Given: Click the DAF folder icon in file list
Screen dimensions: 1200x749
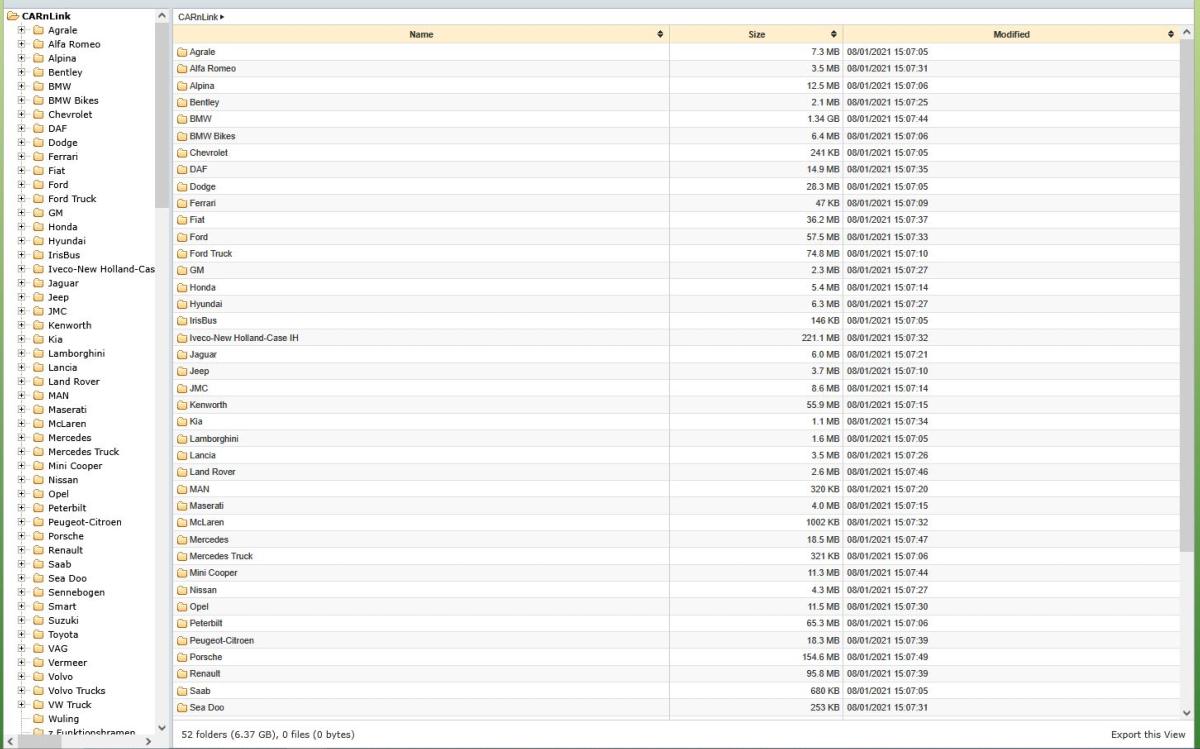Looking at the screenshot, I should [182, 170].
